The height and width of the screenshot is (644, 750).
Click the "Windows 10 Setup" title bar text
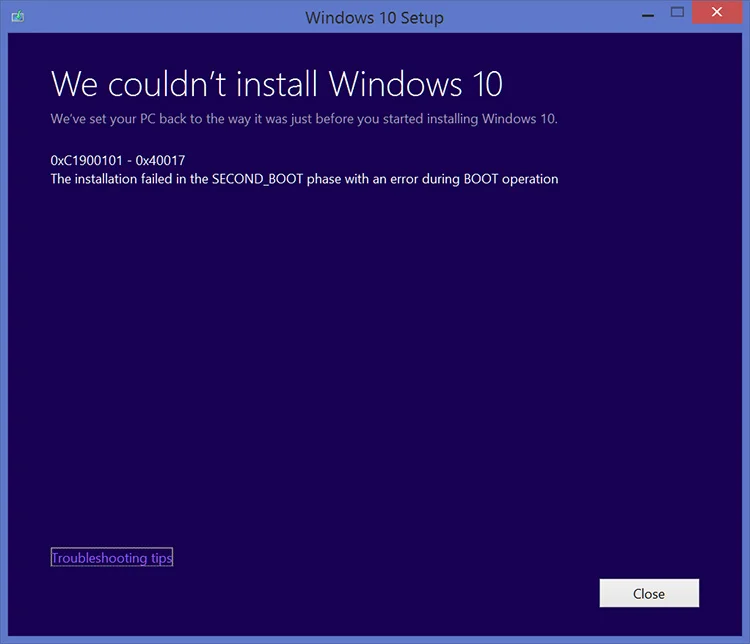pyautogui.click(x=375, y=18)
